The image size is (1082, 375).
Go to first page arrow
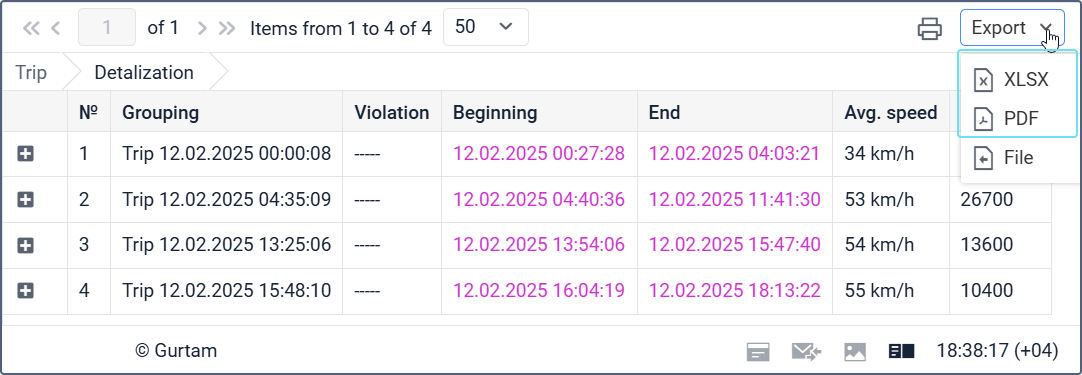coord(32,28)
